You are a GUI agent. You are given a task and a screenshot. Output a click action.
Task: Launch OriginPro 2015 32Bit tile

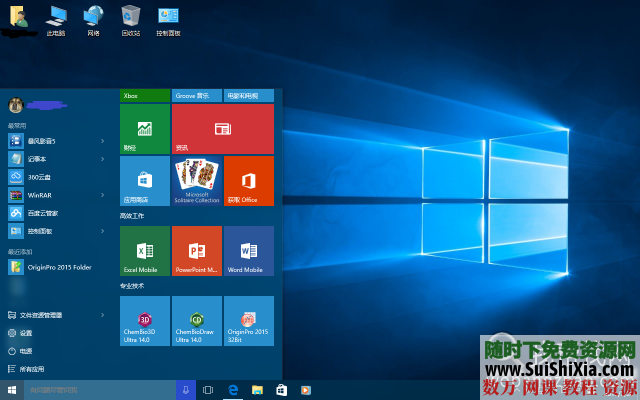coord(249,321)
